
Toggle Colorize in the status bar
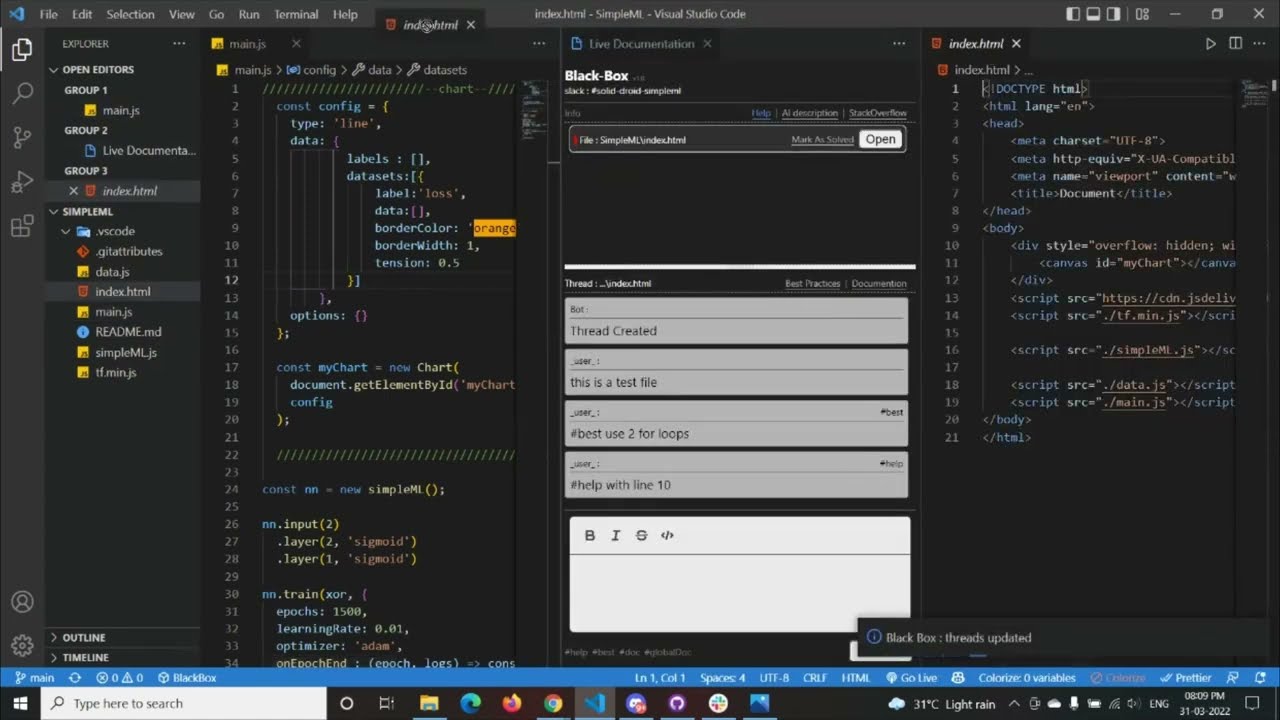click(1118, 678)
